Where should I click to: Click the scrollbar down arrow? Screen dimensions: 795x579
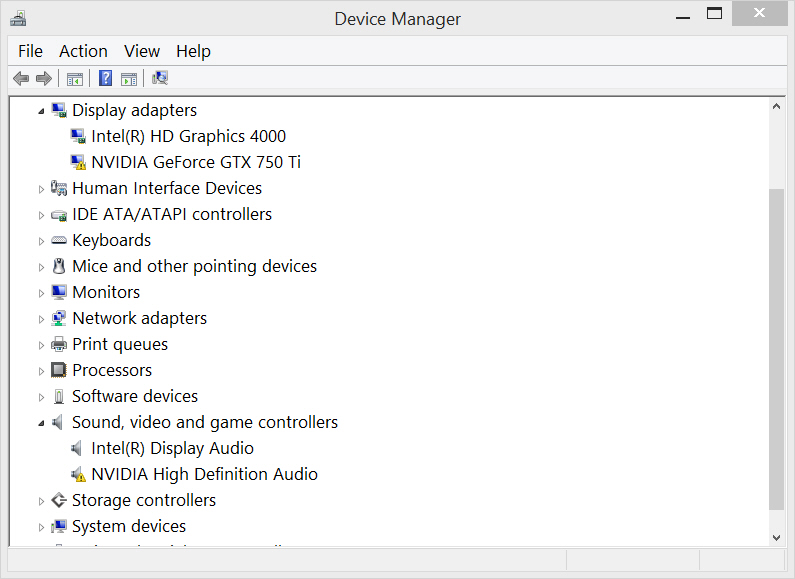coord(776,537)
